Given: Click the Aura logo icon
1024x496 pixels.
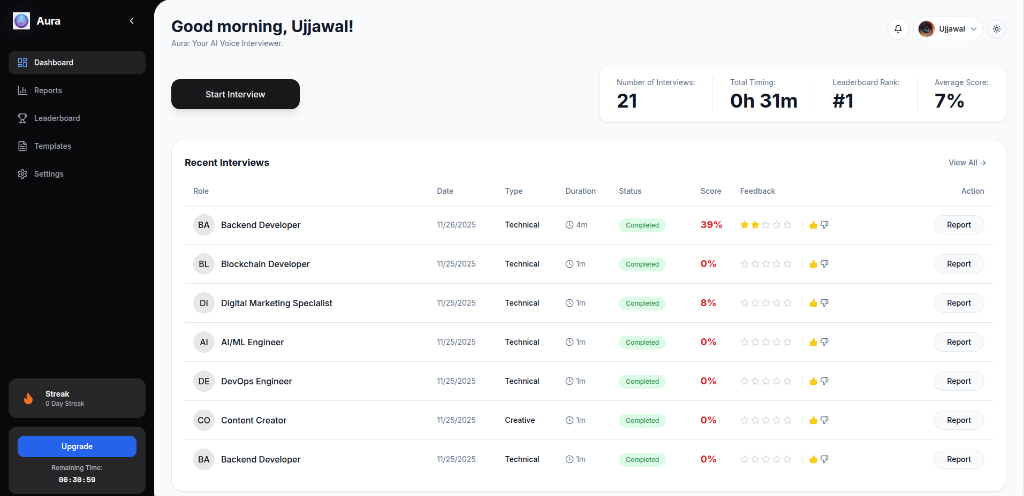Looking at the screenshot, I should pos(21,21).
